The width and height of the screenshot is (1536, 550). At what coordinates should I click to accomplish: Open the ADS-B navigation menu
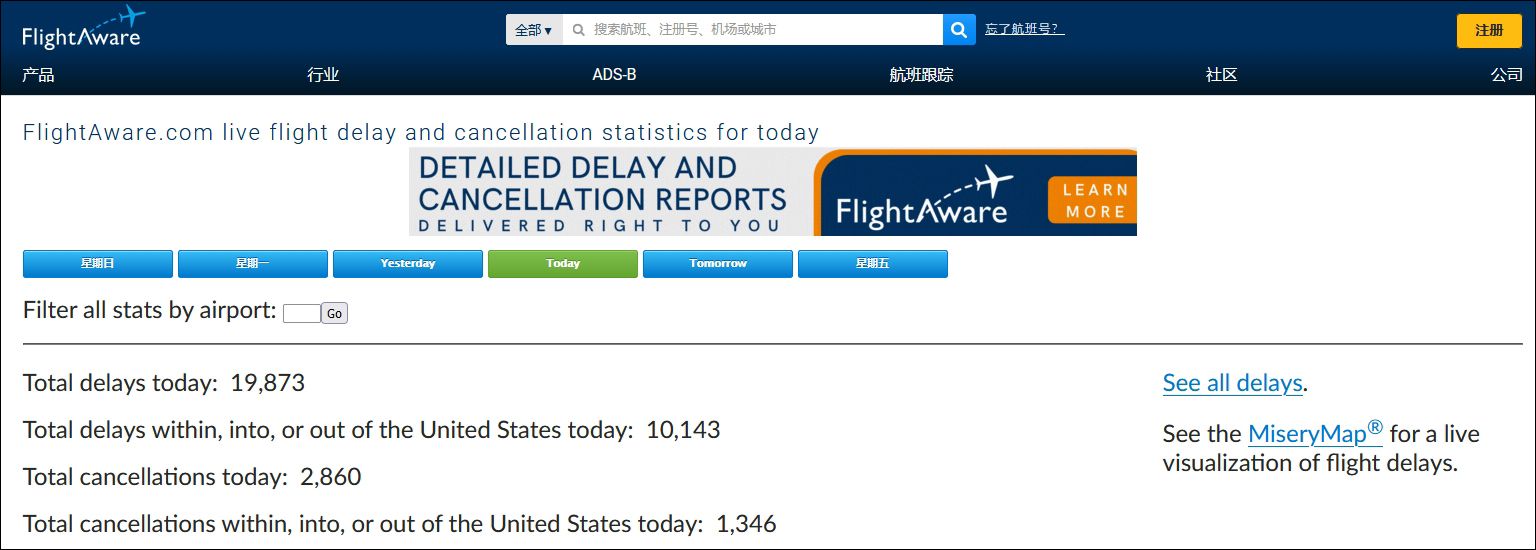(614, 75)
